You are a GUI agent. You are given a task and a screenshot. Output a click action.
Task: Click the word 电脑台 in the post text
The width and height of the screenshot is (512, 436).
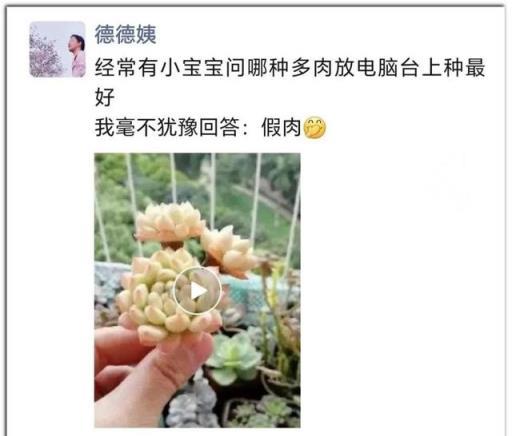click(387, 68)
